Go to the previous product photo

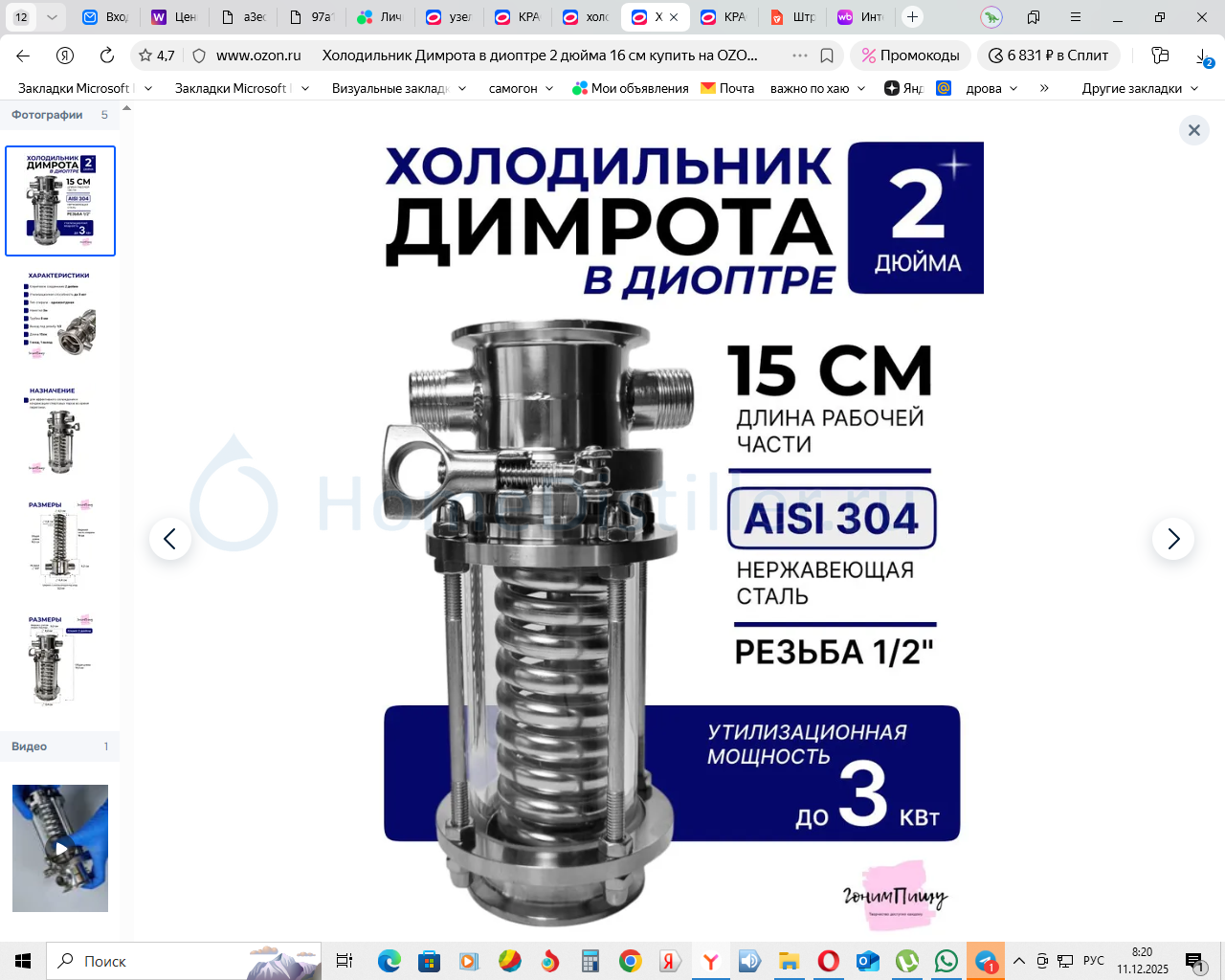point(170,540)
